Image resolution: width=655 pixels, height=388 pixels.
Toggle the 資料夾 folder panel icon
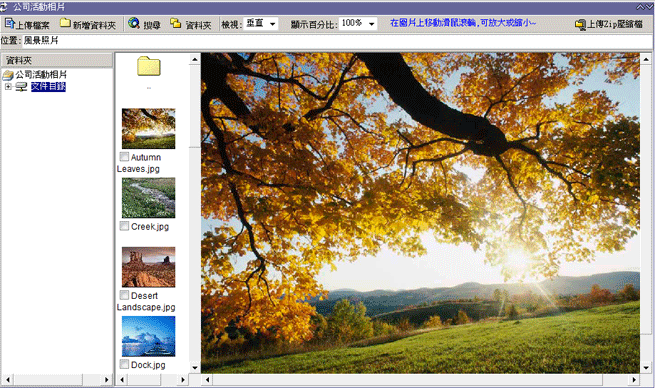click(x=175, y=23)
